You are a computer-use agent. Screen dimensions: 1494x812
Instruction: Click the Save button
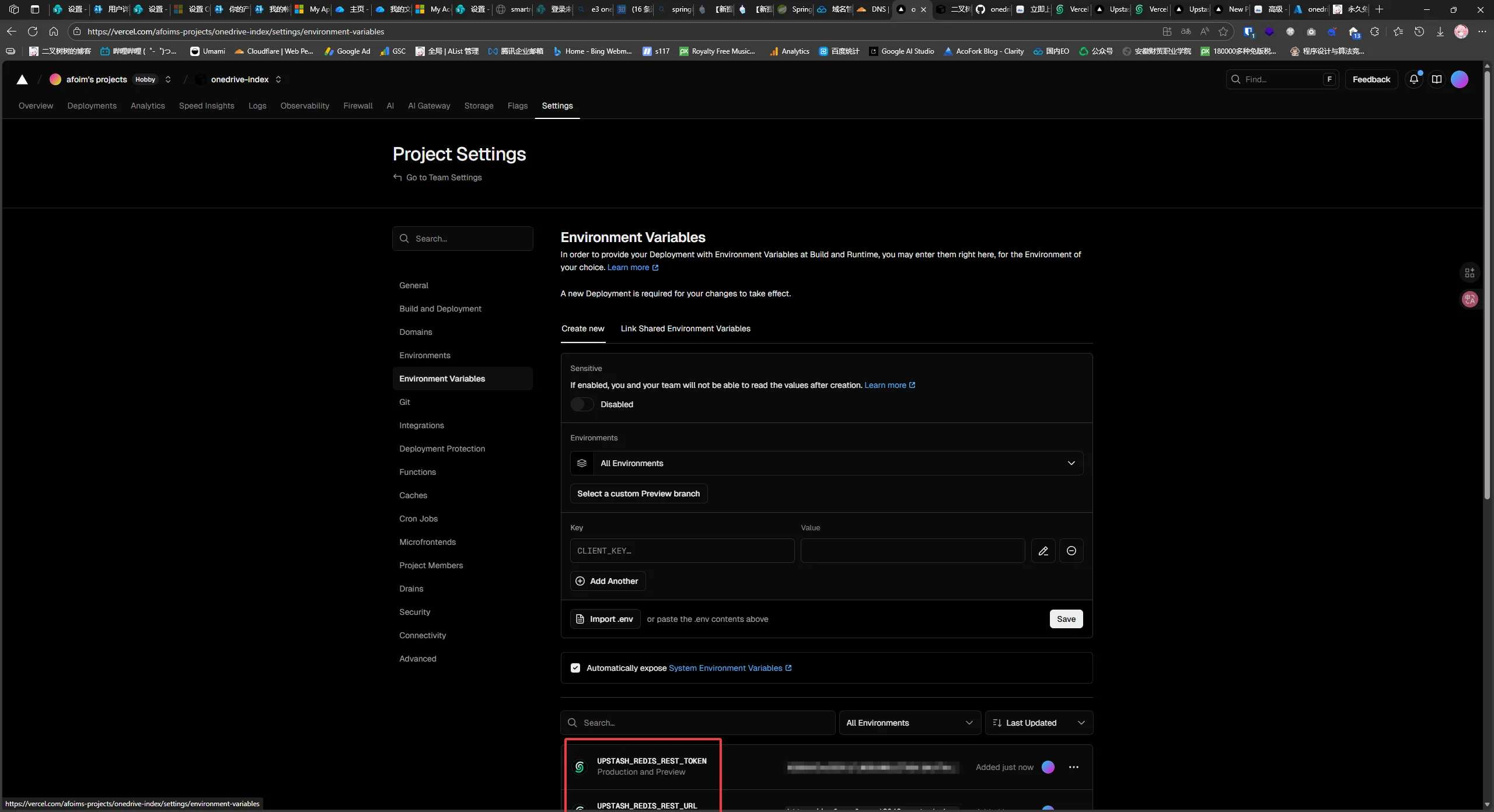(x=1066, y=619)
